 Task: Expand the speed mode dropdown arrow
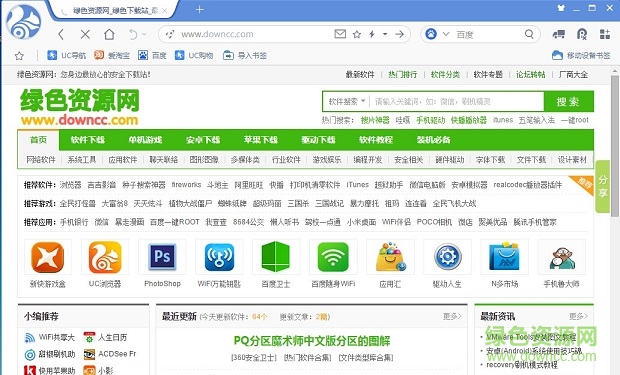[x=385, y=34]
